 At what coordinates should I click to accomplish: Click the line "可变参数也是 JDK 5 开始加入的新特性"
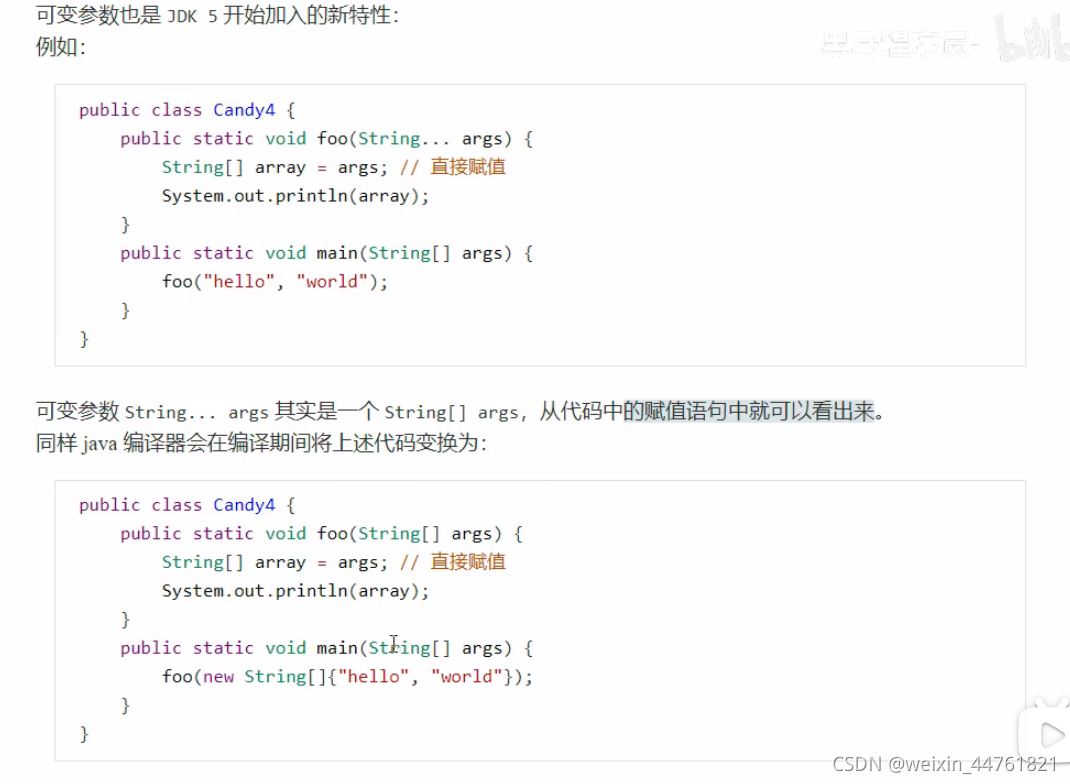point(217,15)
